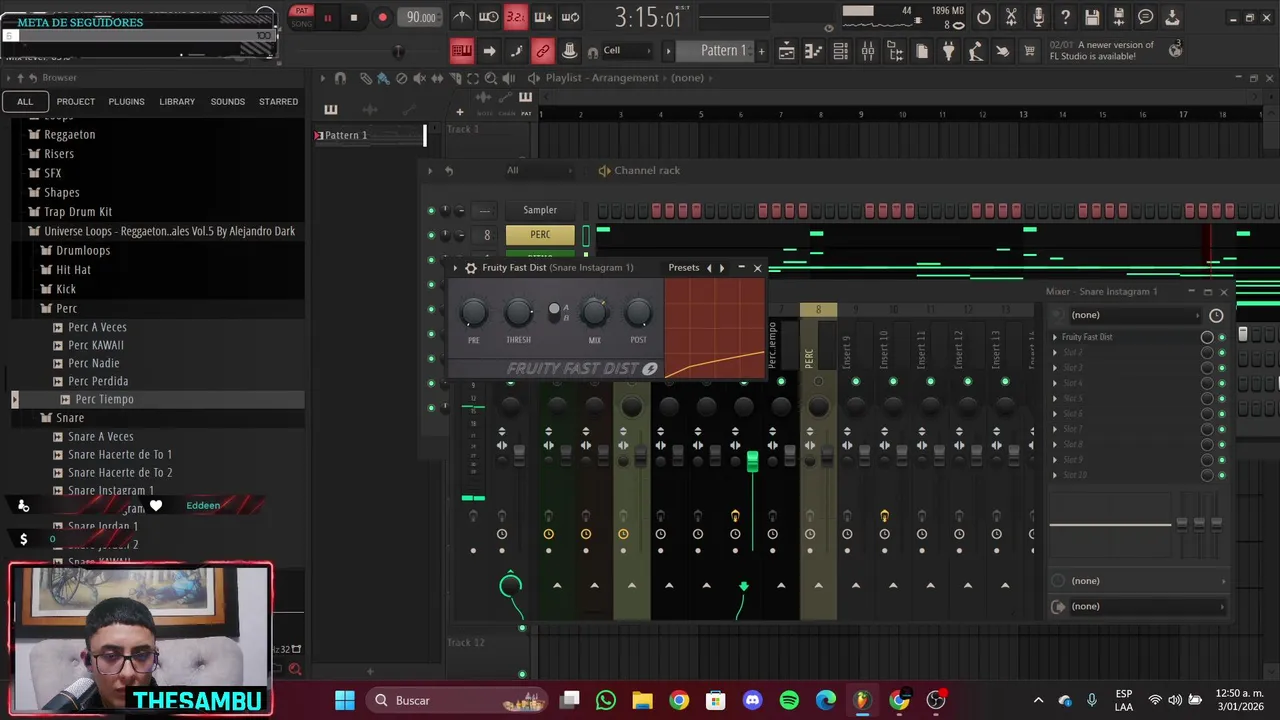Click the stop playback button
The height and width of the screenshot is (720, 1280).
click(x=353, y=17)
